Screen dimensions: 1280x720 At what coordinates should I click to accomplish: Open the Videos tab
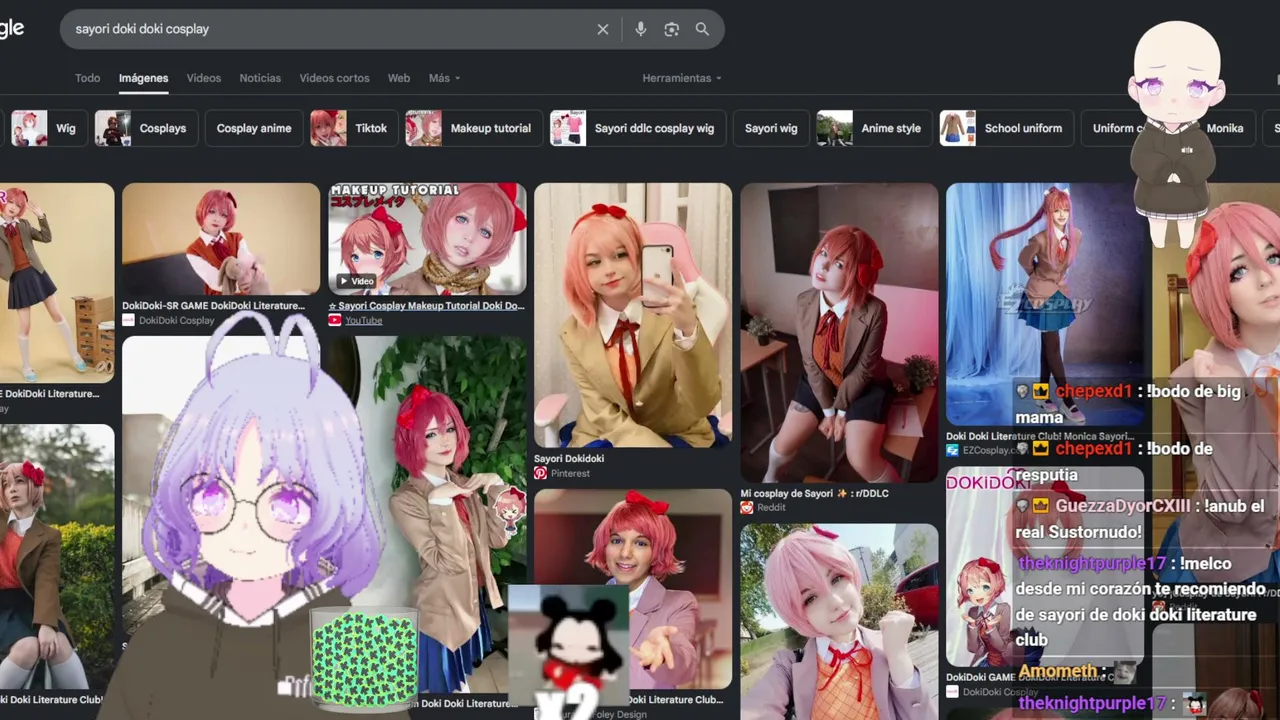coord(204,78)
